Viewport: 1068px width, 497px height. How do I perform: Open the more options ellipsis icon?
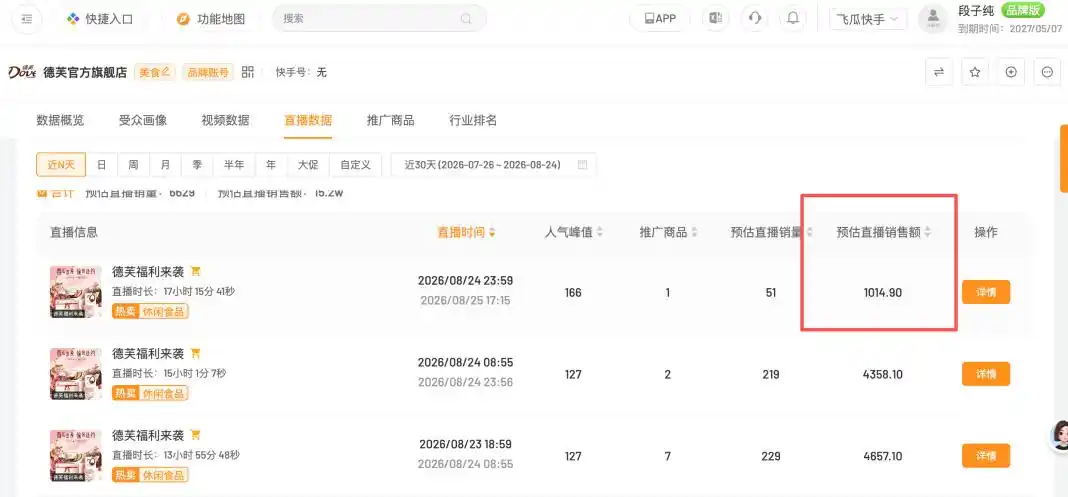pos(1048,72)
